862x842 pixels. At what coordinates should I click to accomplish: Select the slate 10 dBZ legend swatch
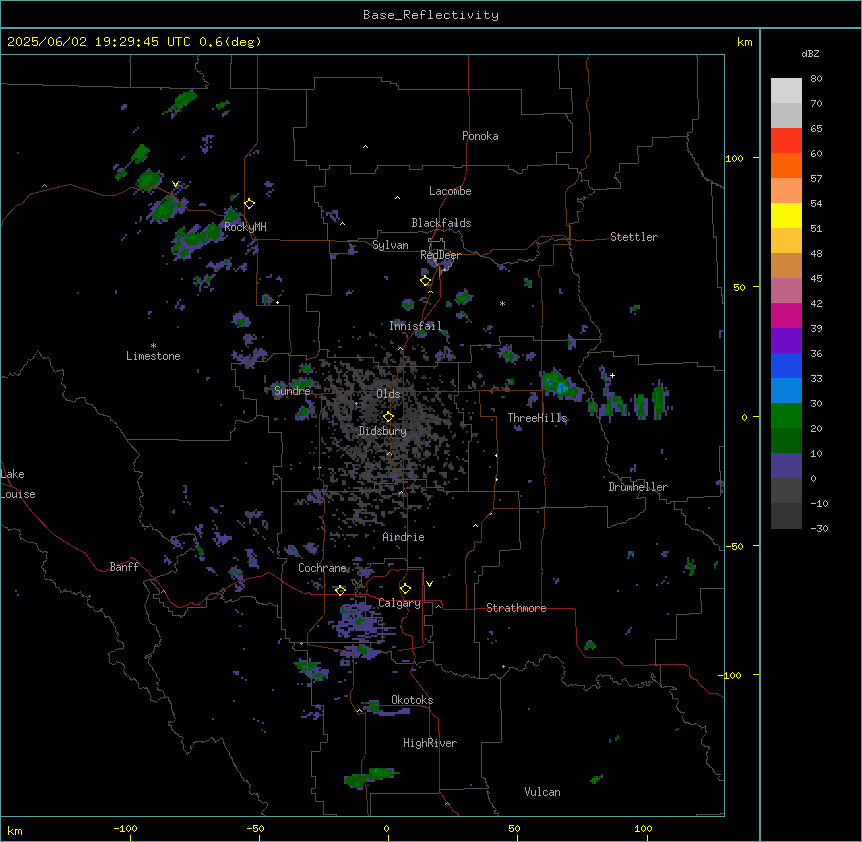coord(786,466)
